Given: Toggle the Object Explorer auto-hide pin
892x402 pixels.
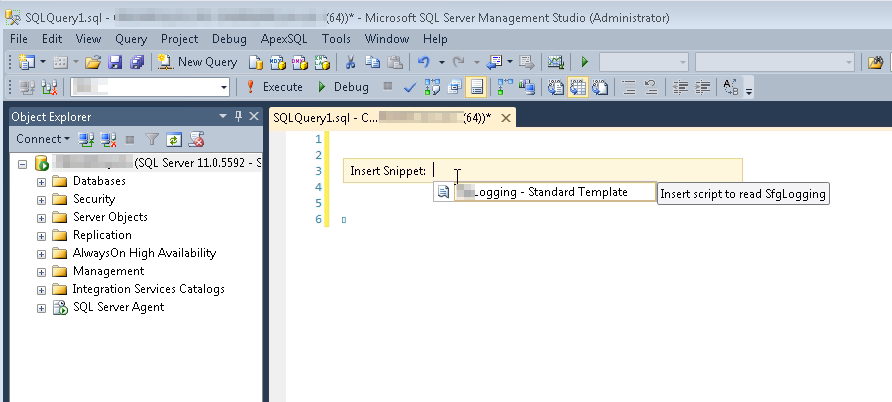Looking at the screenshot, I should [238, 116].
